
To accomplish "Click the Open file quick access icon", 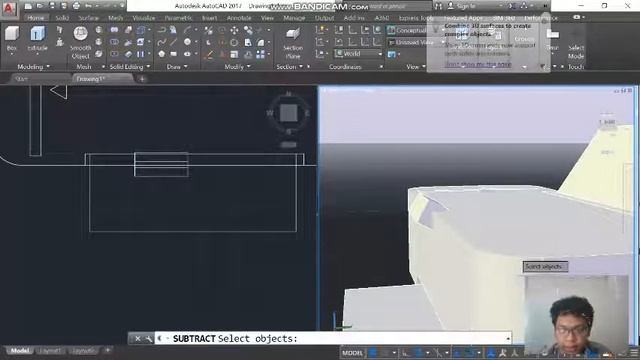I will [40, 6].
